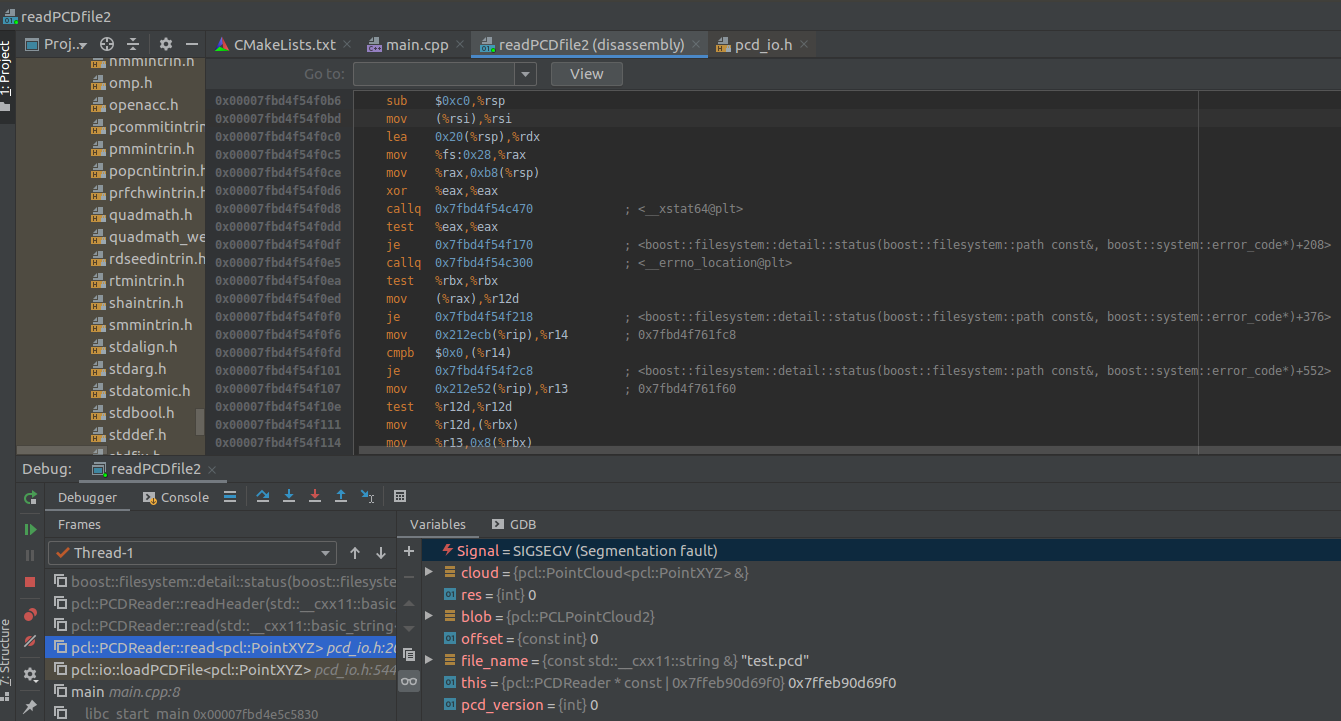Select the previous frame with the up arrow

coord(355,553)
